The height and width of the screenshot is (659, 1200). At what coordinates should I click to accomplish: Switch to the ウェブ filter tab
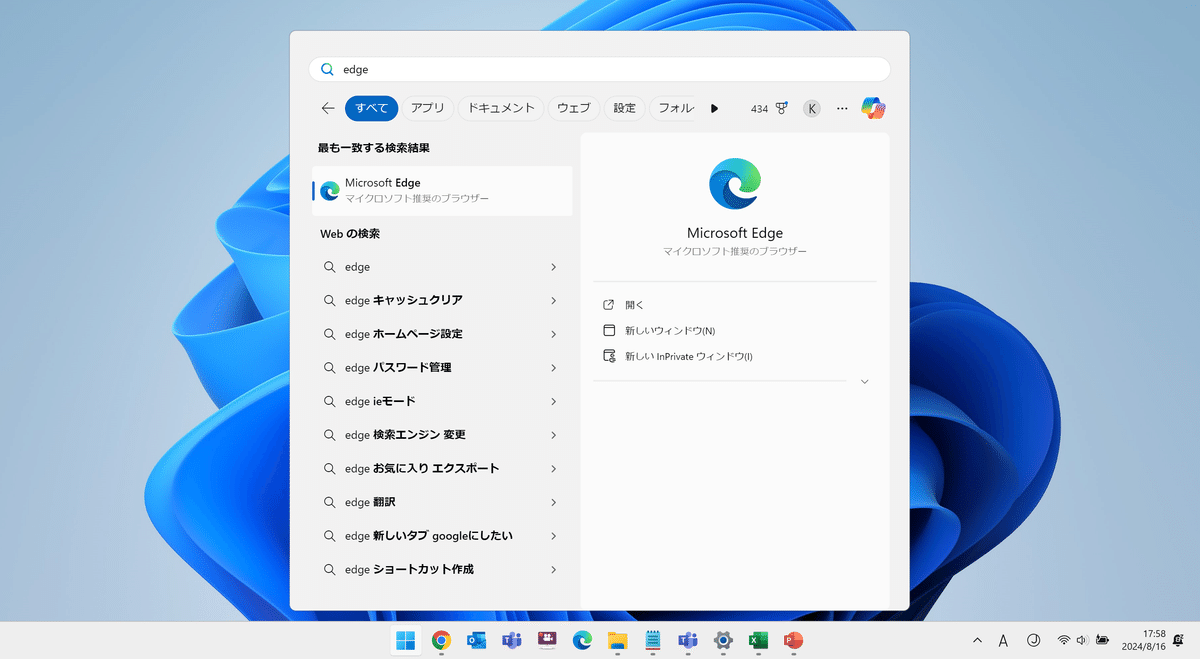point(574,108)
